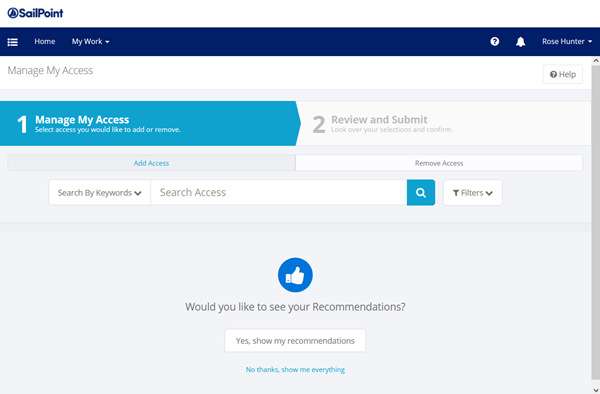Click Yes, show my recommendations button

(x=295, y=340)
